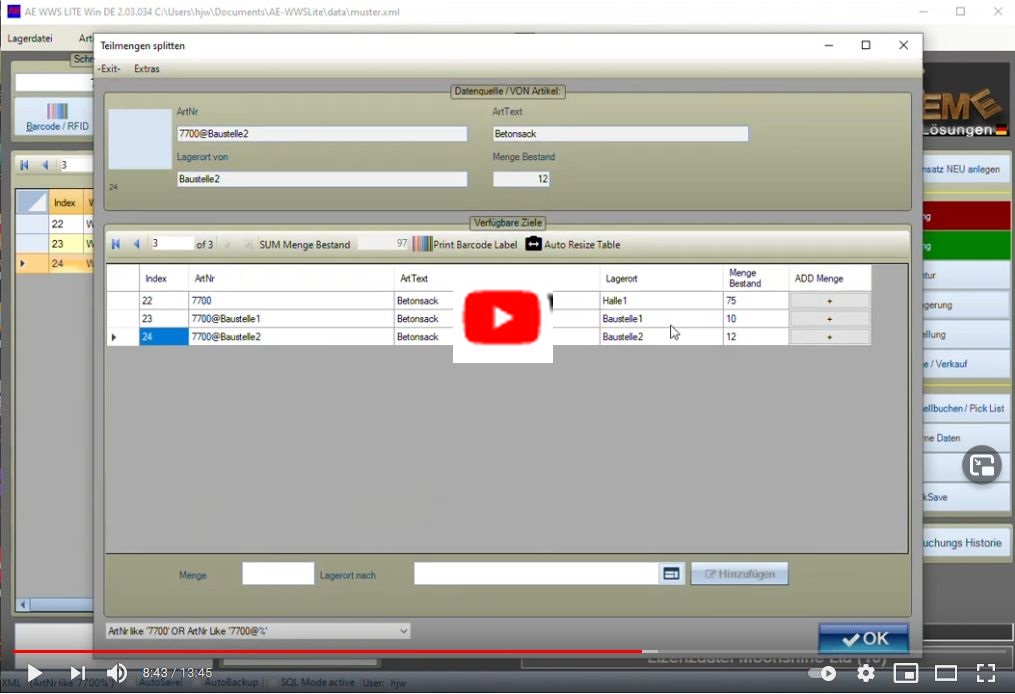Click the Lagerort cell Halle1
Viewport: 1015px width, 694px height.
coord(661,301)
